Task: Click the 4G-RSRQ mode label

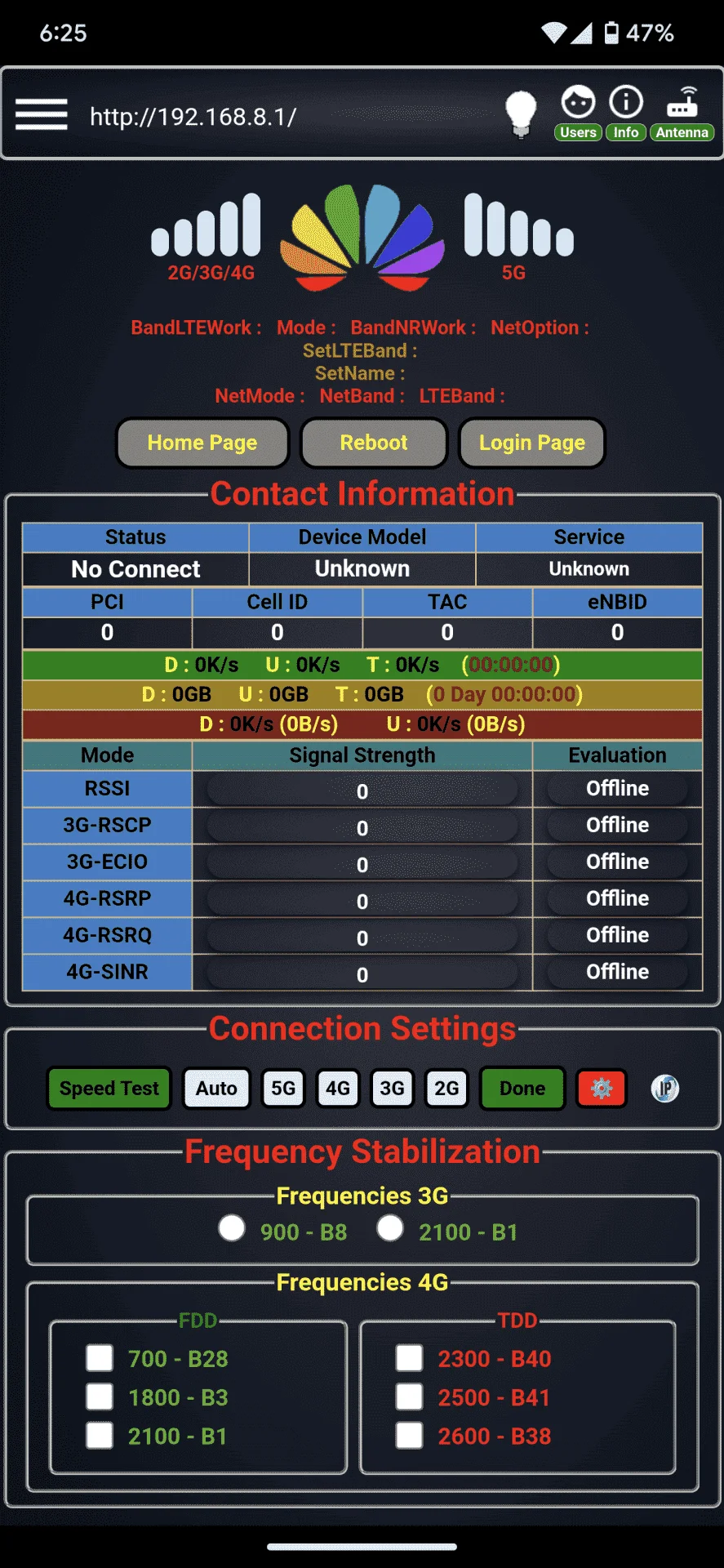Action: [107, 935]
